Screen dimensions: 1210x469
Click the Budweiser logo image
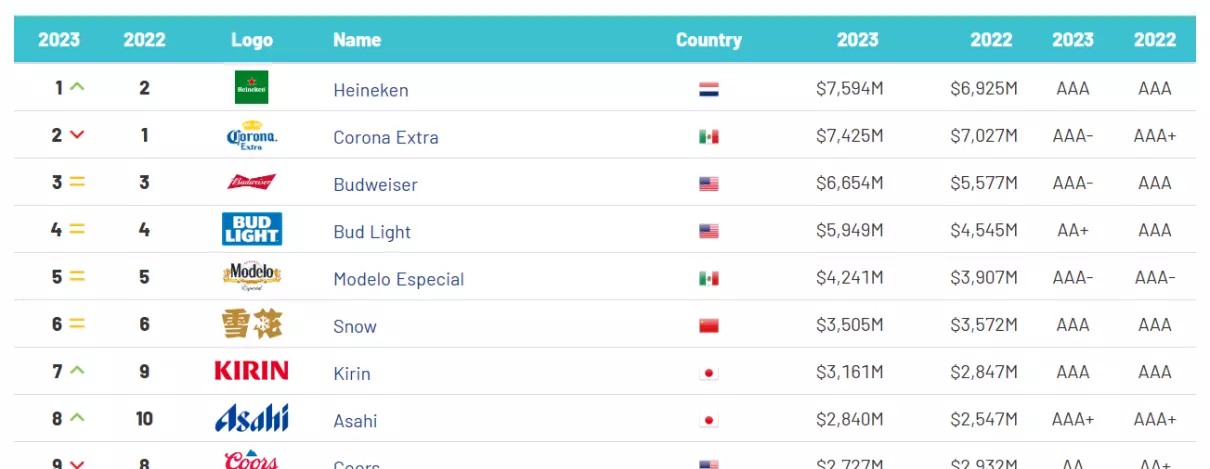pos(251,183)
